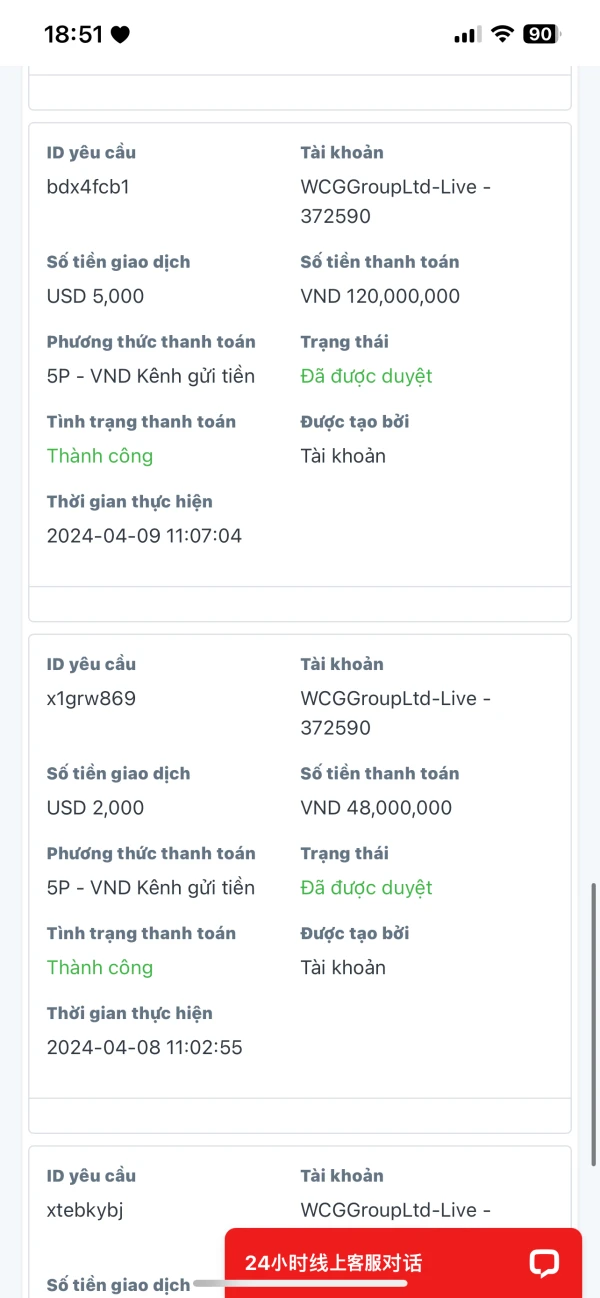
Task: Tap Đã được duyệt status of bdx4fcb1
Action: (366, 376)
